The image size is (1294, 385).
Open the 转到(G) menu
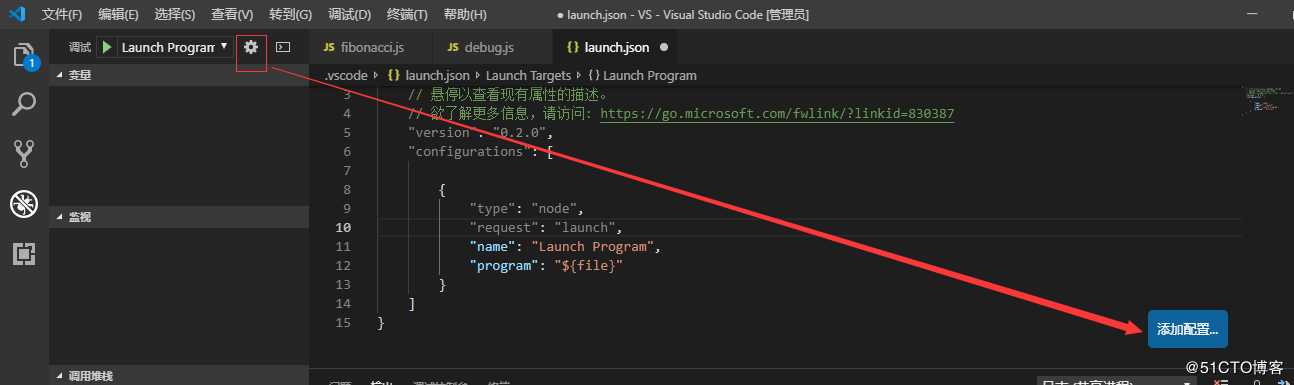(x=291, y=15)
